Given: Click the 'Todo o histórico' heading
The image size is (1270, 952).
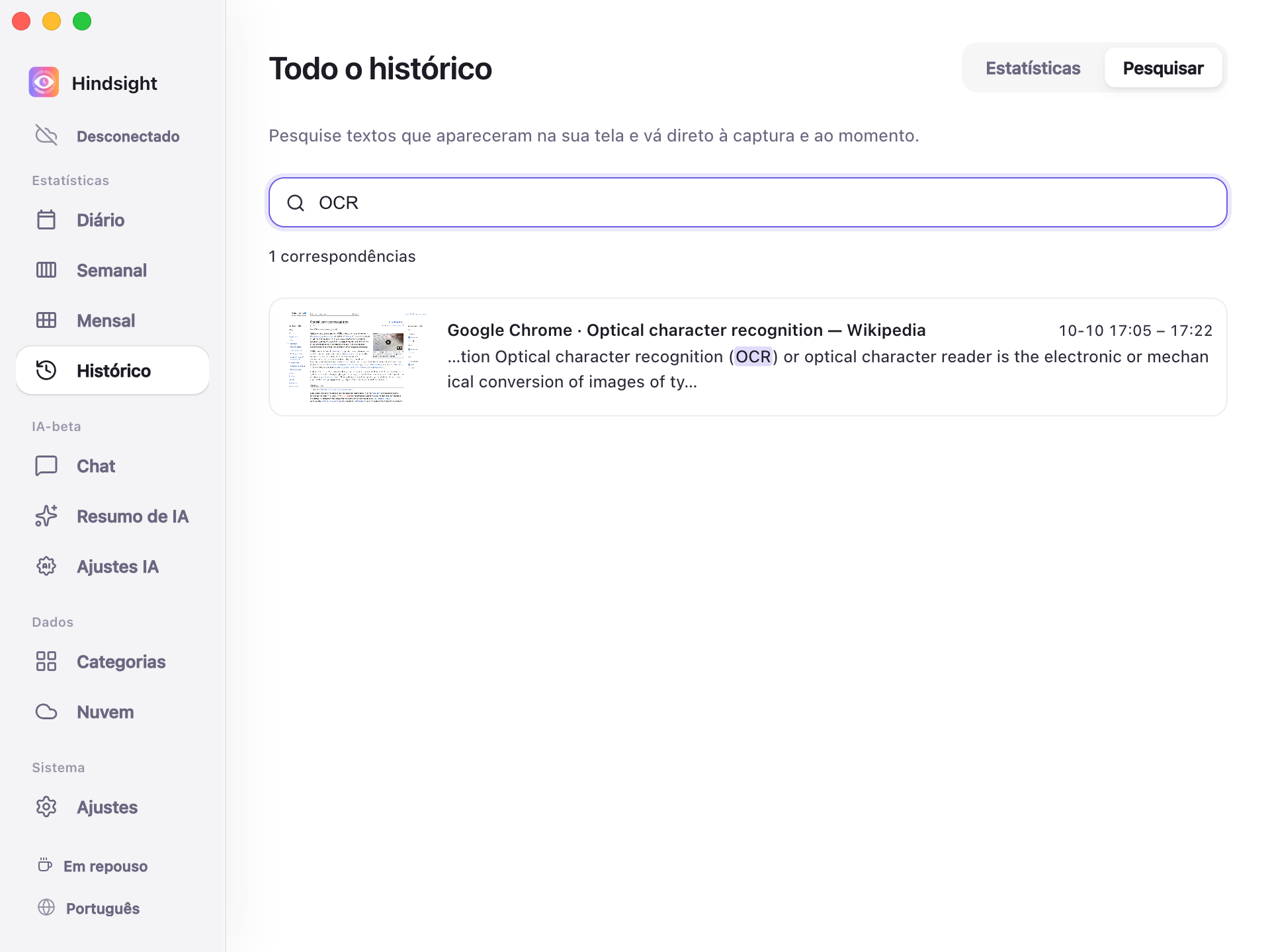Looking at the screenshot, I should 380,69.
